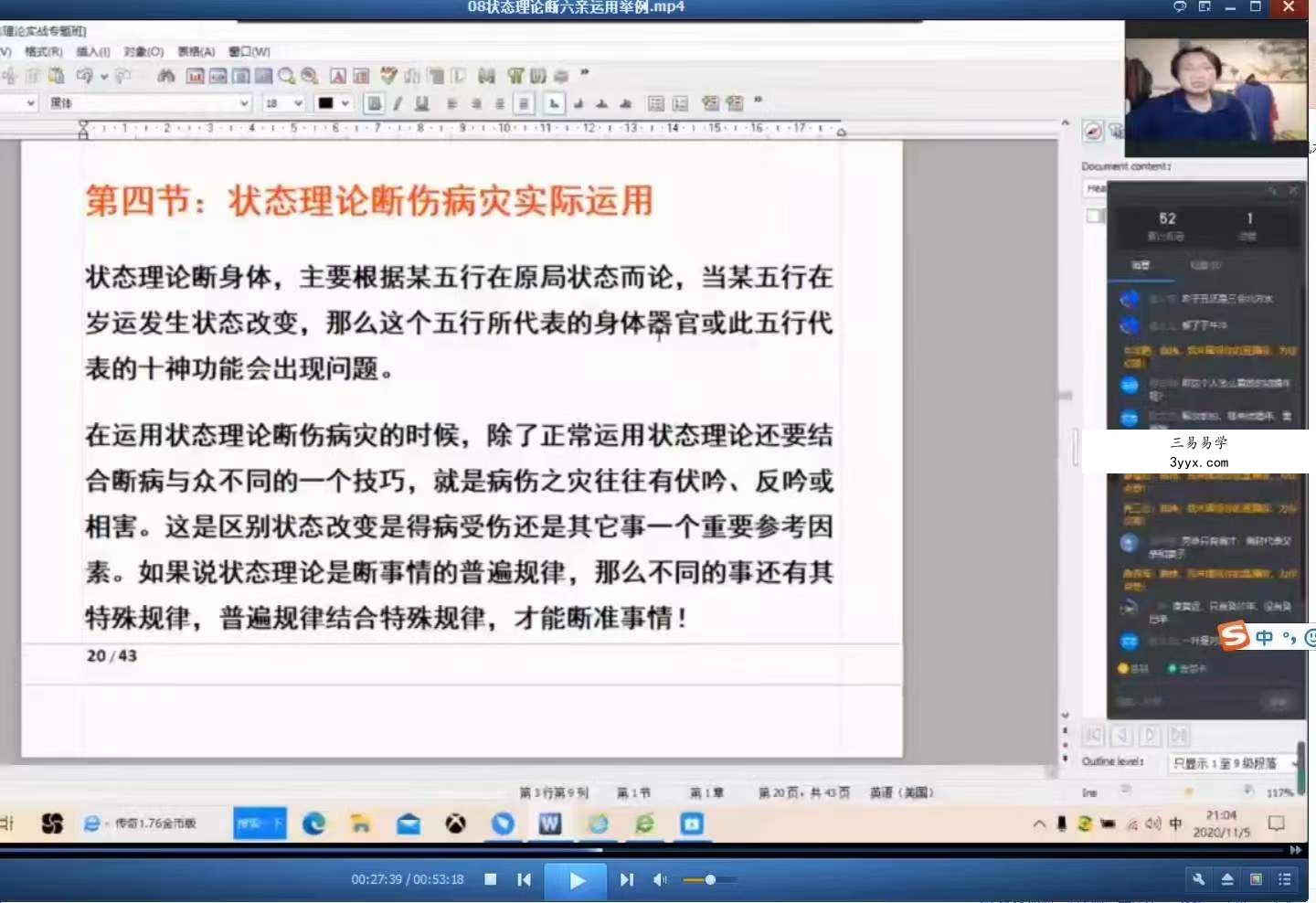Open the font color dropdown arrow

point(345,103)
